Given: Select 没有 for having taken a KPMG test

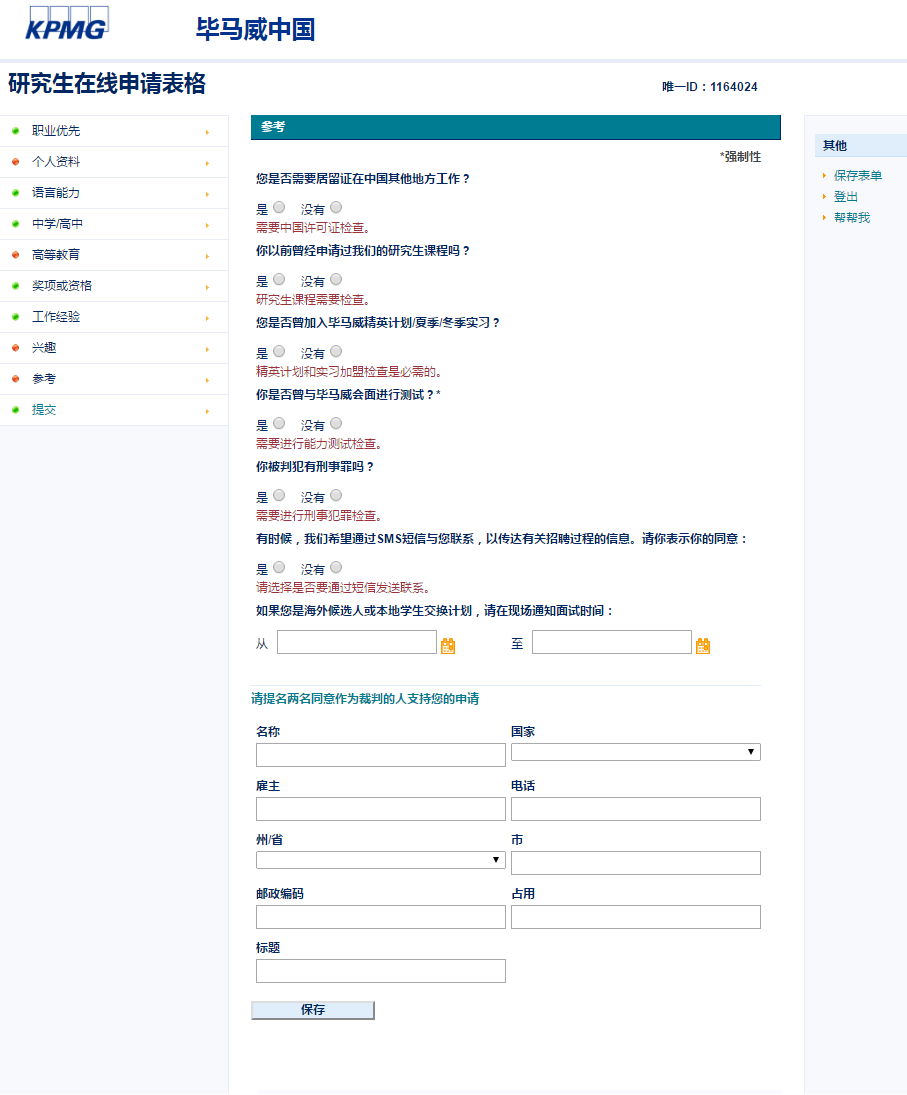Looking at the screenshot, I should coord(337,423).
